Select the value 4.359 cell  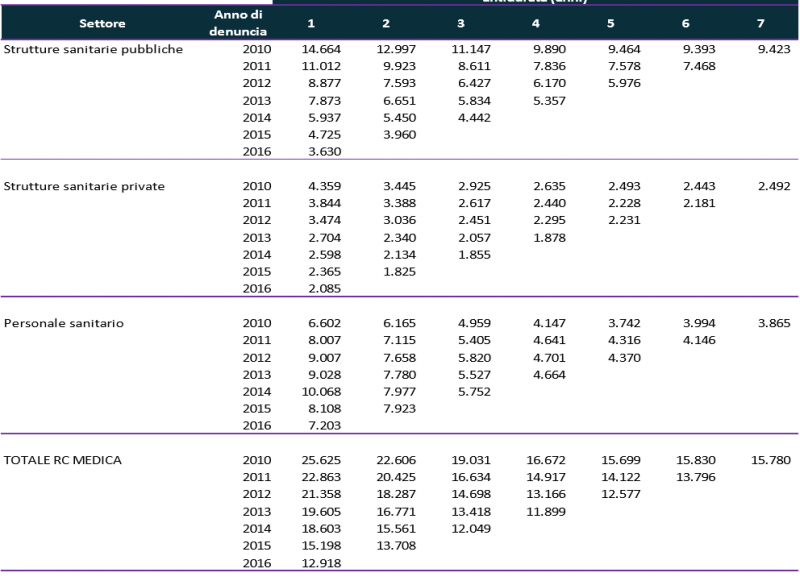pyautogui.click(x=325, y=186)
